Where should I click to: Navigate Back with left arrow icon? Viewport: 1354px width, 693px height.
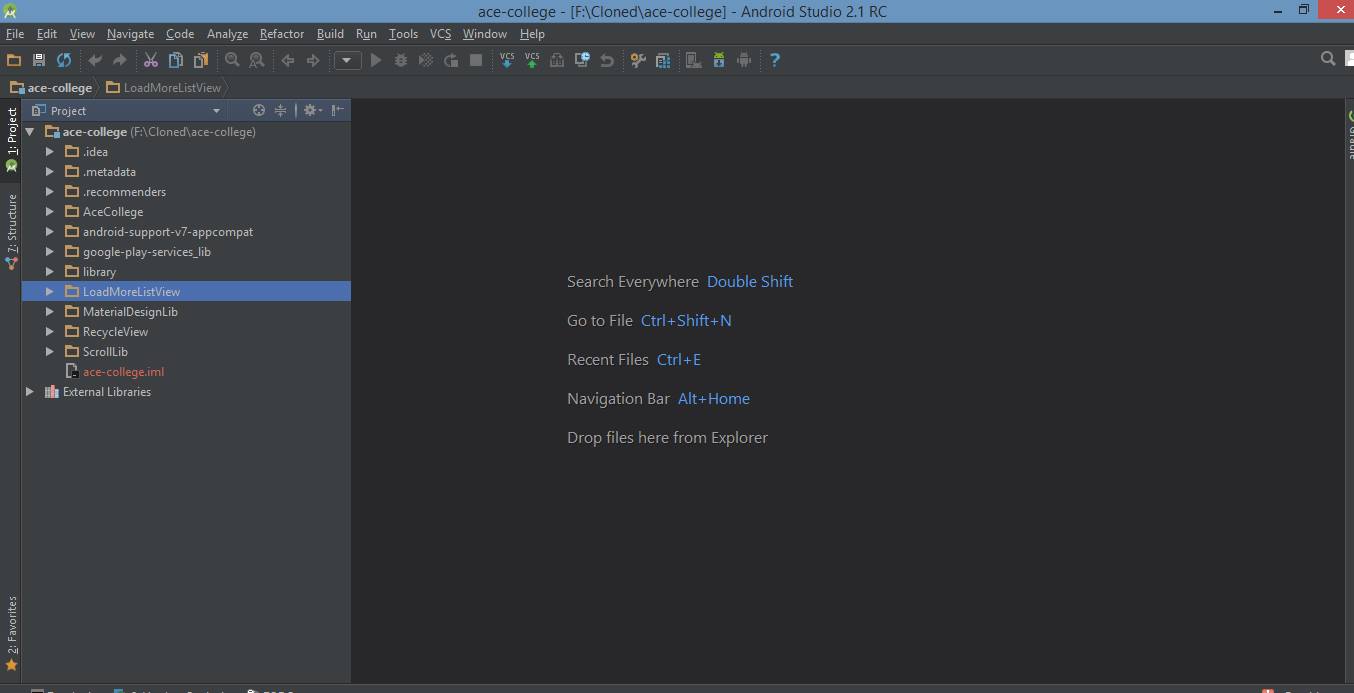click(x=288, y=60)
